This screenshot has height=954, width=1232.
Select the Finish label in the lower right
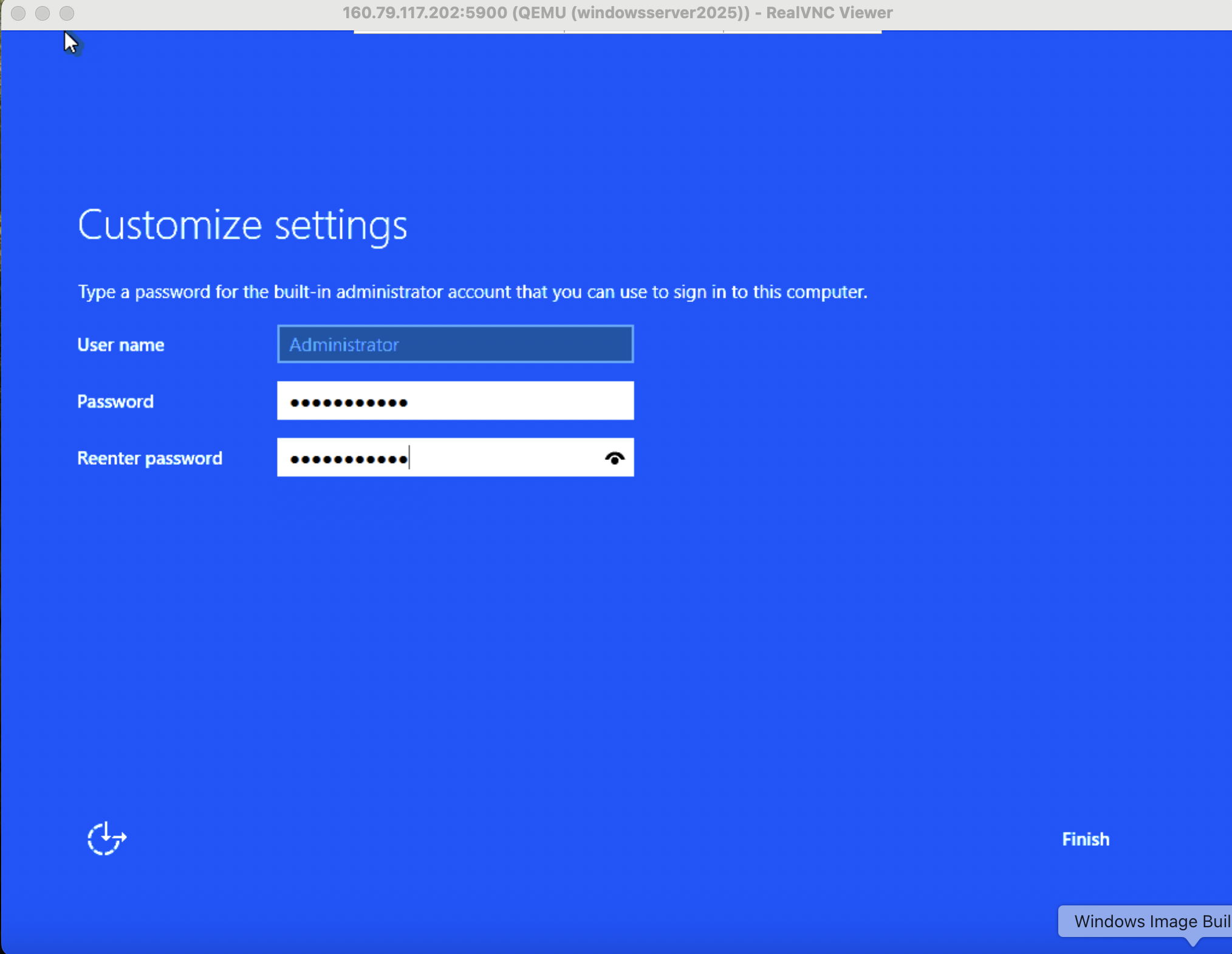coord(1085,839)
